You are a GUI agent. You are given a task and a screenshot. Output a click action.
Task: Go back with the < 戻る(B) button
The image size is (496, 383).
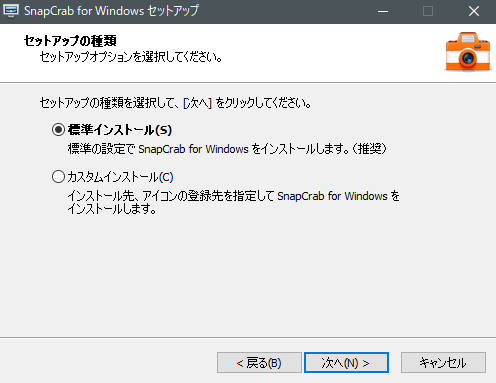[x=259, y=362]
